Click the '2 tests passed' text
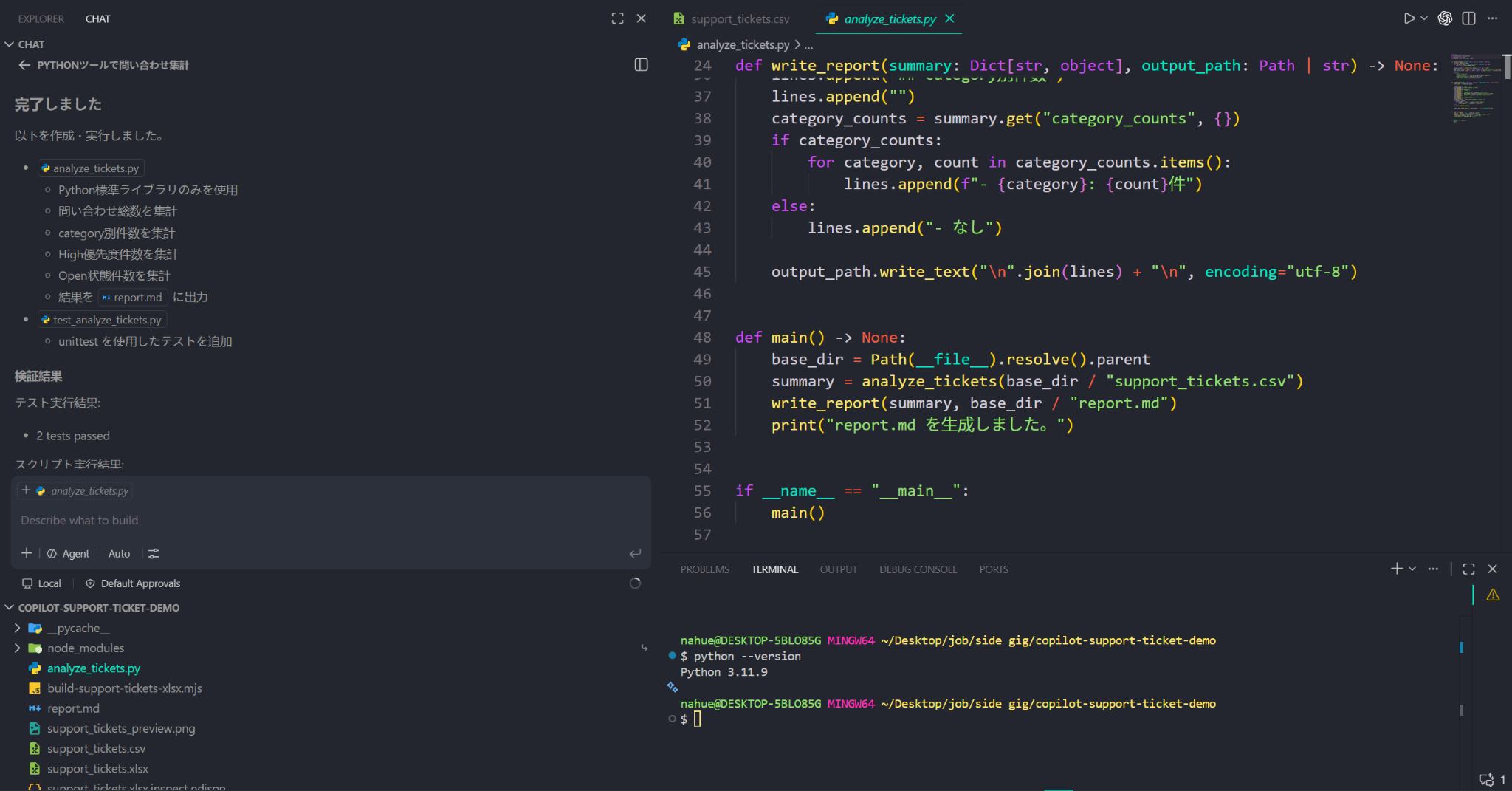Viewport: 1512px width, 791px height. coord(73,436)
